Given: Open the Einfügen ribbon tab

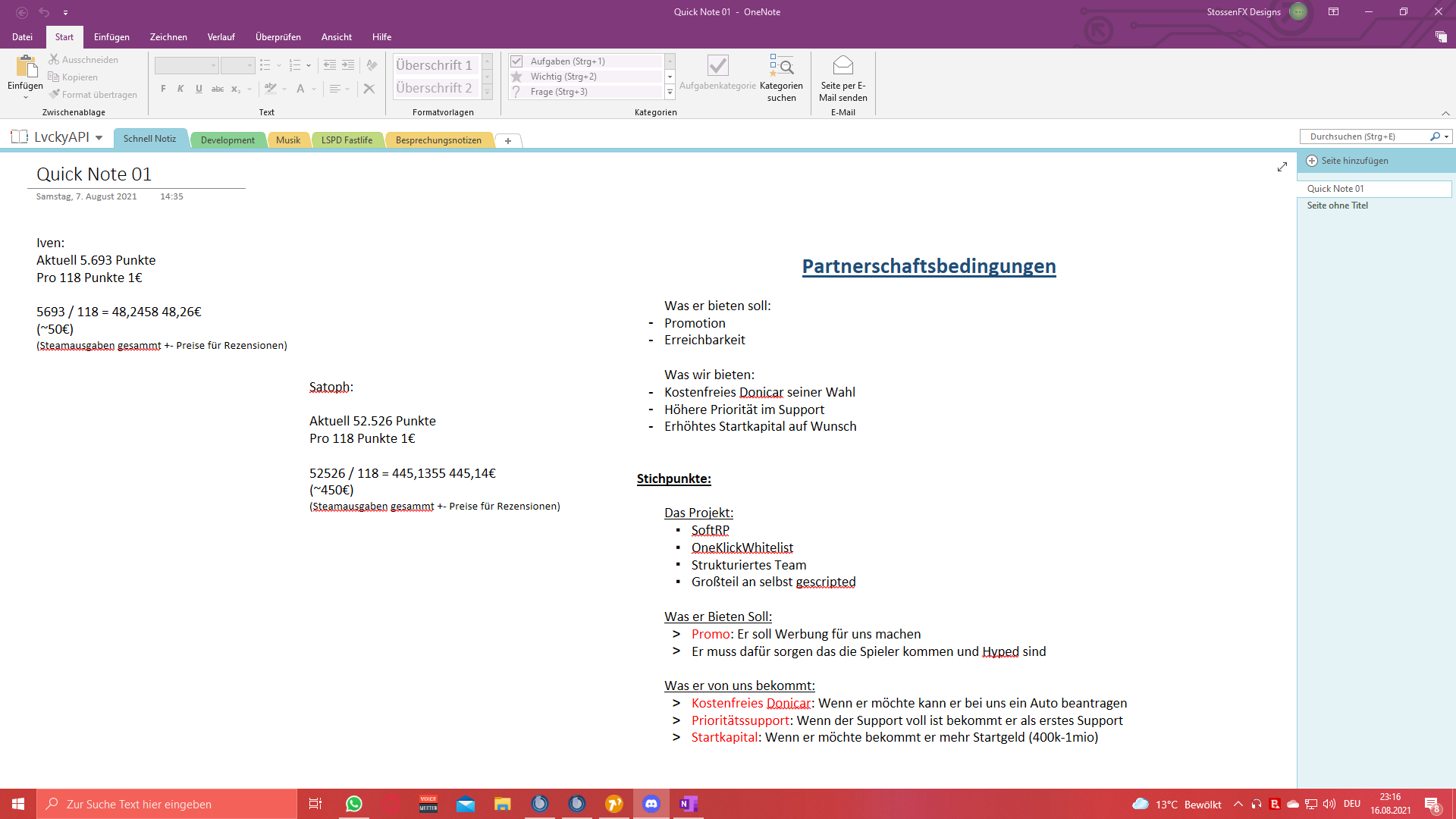Looking at the screenshot, I should point(111,37).
